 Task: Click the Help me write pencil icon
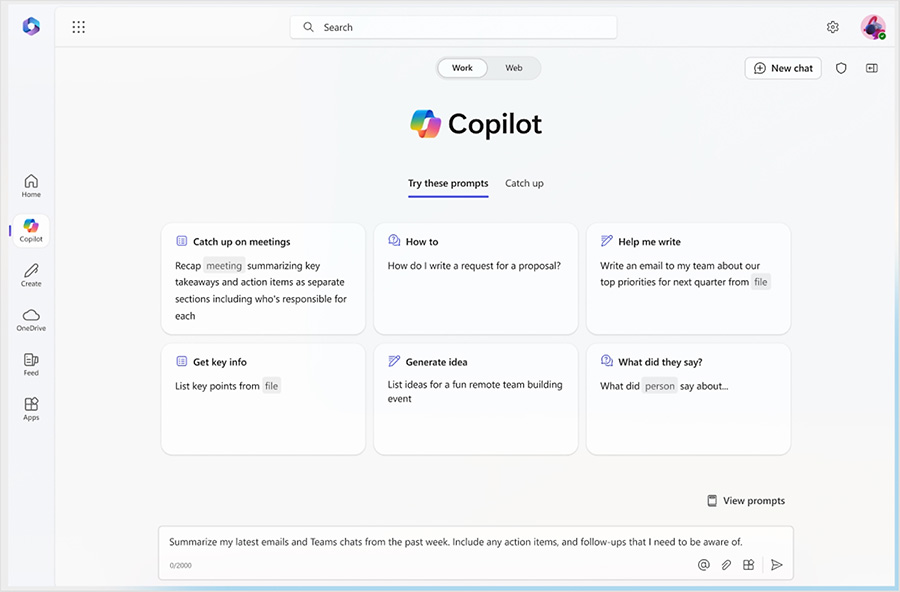607,241
